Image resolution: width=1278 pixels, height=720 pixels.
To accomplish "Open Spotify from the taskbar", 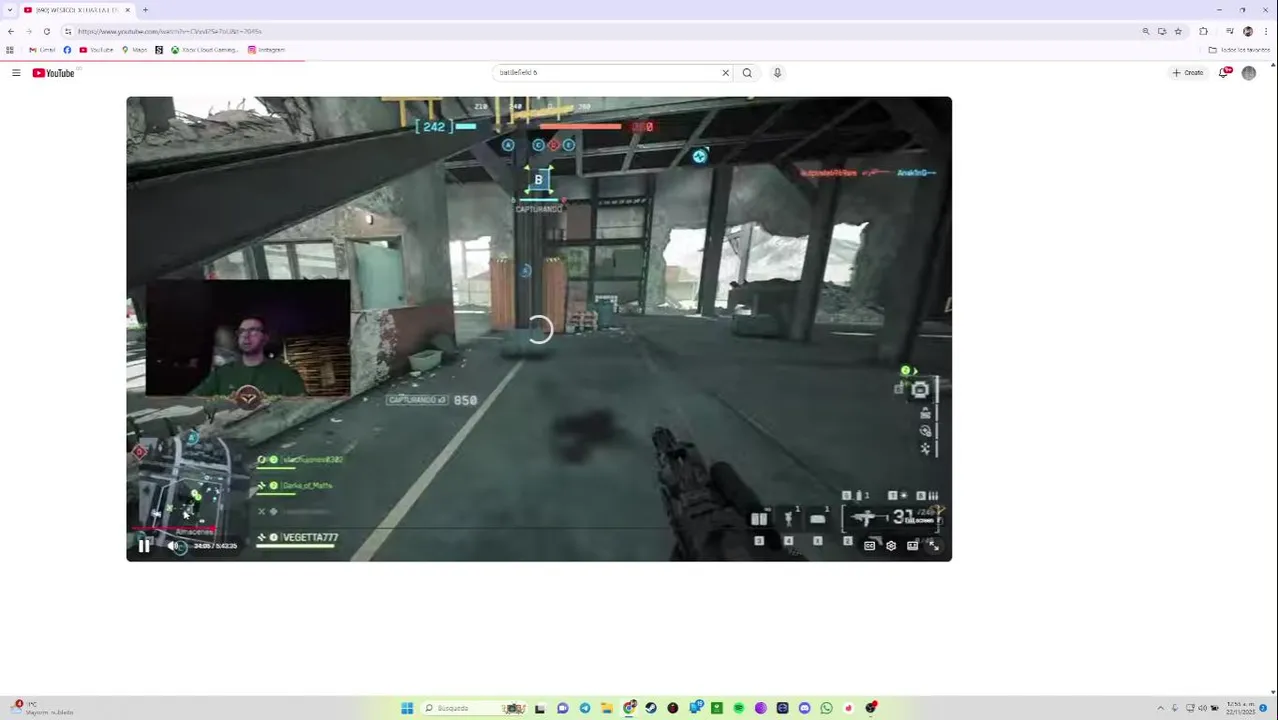I will click(739, 708).
